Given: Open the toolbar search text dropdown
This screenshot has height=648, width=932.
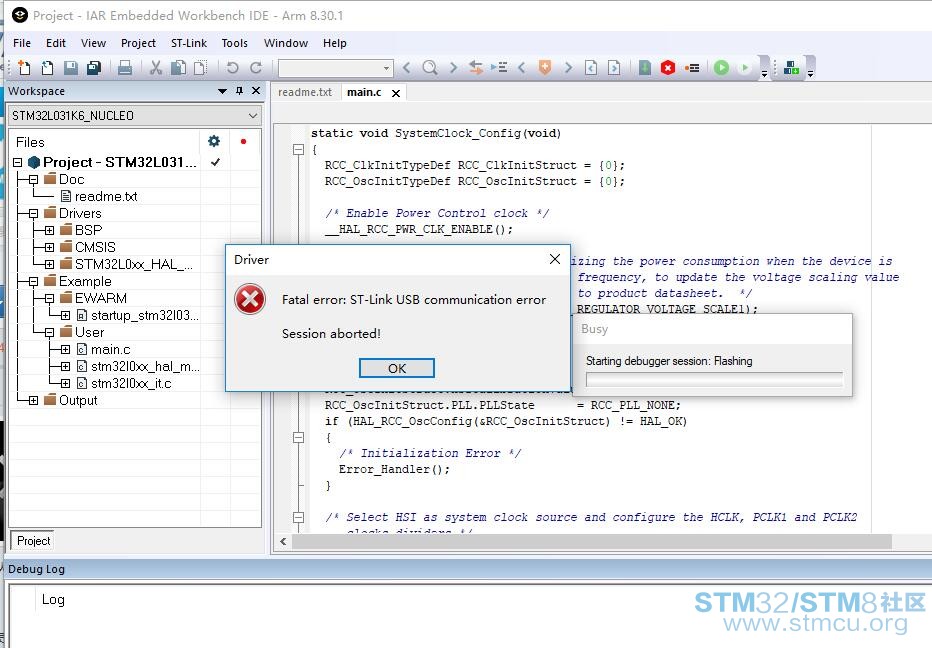Looking at the screenshot, I should click(386, 68).
